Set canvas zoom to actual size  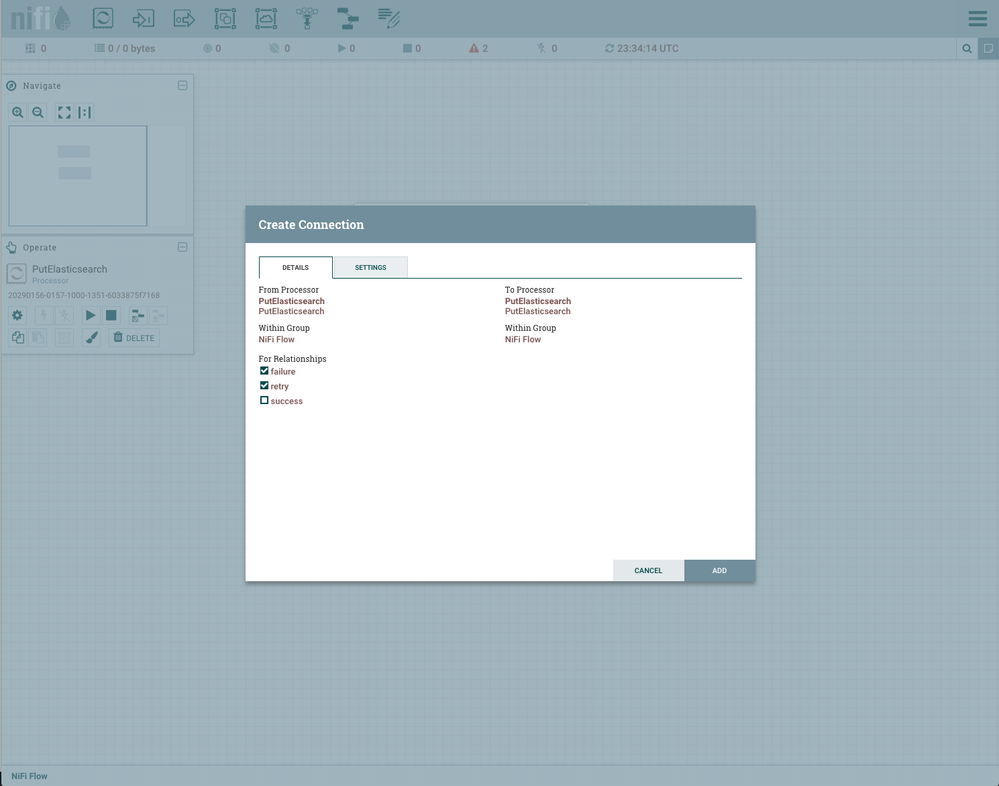pyautogui.click(x=85, y=113)
